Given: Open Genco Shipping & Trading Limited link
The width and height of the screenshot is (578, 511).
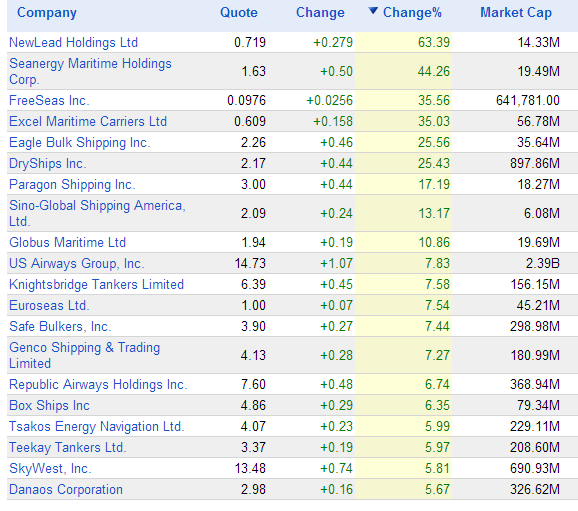Looking at the screenshot, I should [x=84, y=355].
